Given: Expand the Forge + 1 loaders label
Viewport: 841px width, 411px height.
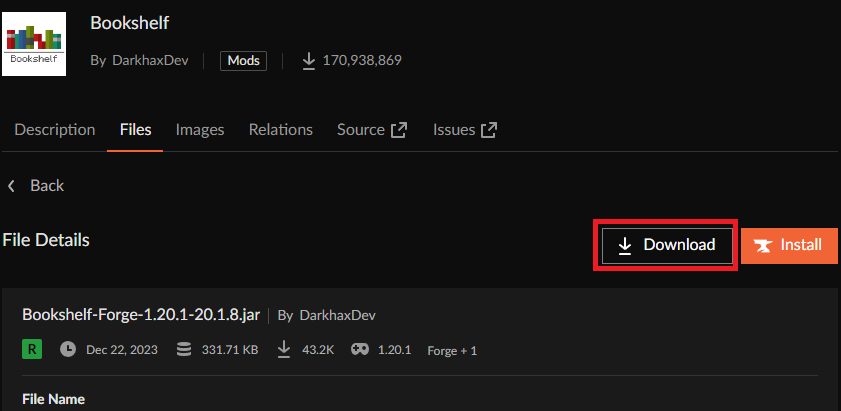Looking at the screenshot, I should (x=452, y=351).
